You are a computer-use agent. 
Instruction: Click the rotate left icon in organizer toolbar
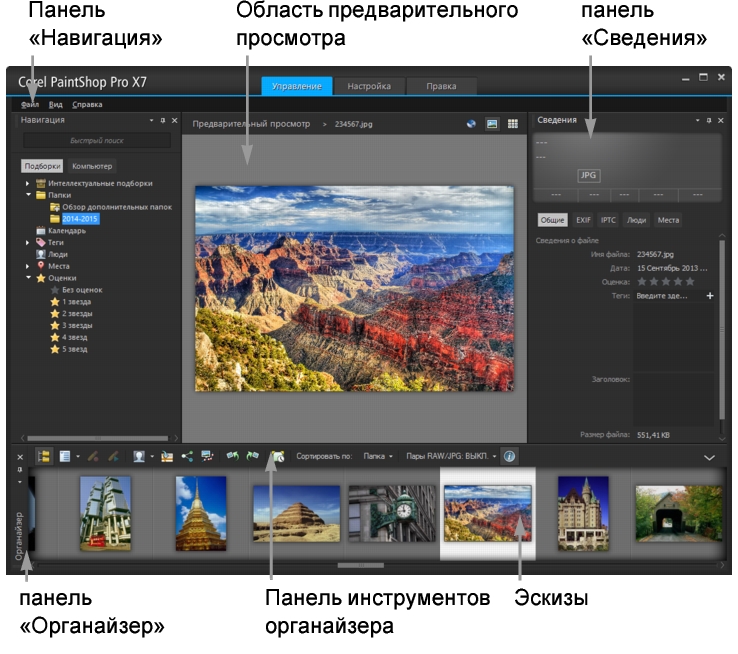[231, 456]
